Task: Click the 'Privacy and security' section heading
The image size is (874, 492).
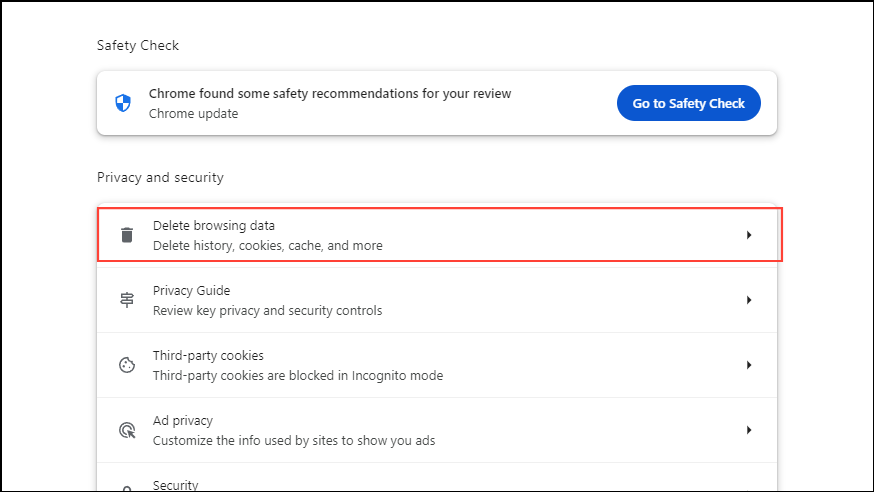Action: [x=160, y=177]
